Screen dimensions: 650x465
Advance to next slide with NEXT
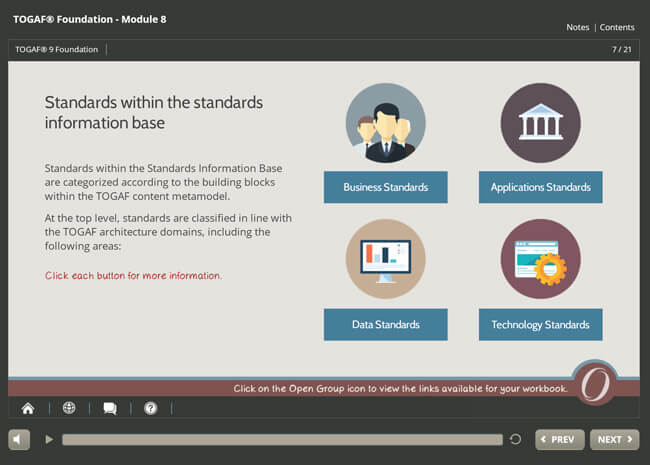(x=614, y=439)
